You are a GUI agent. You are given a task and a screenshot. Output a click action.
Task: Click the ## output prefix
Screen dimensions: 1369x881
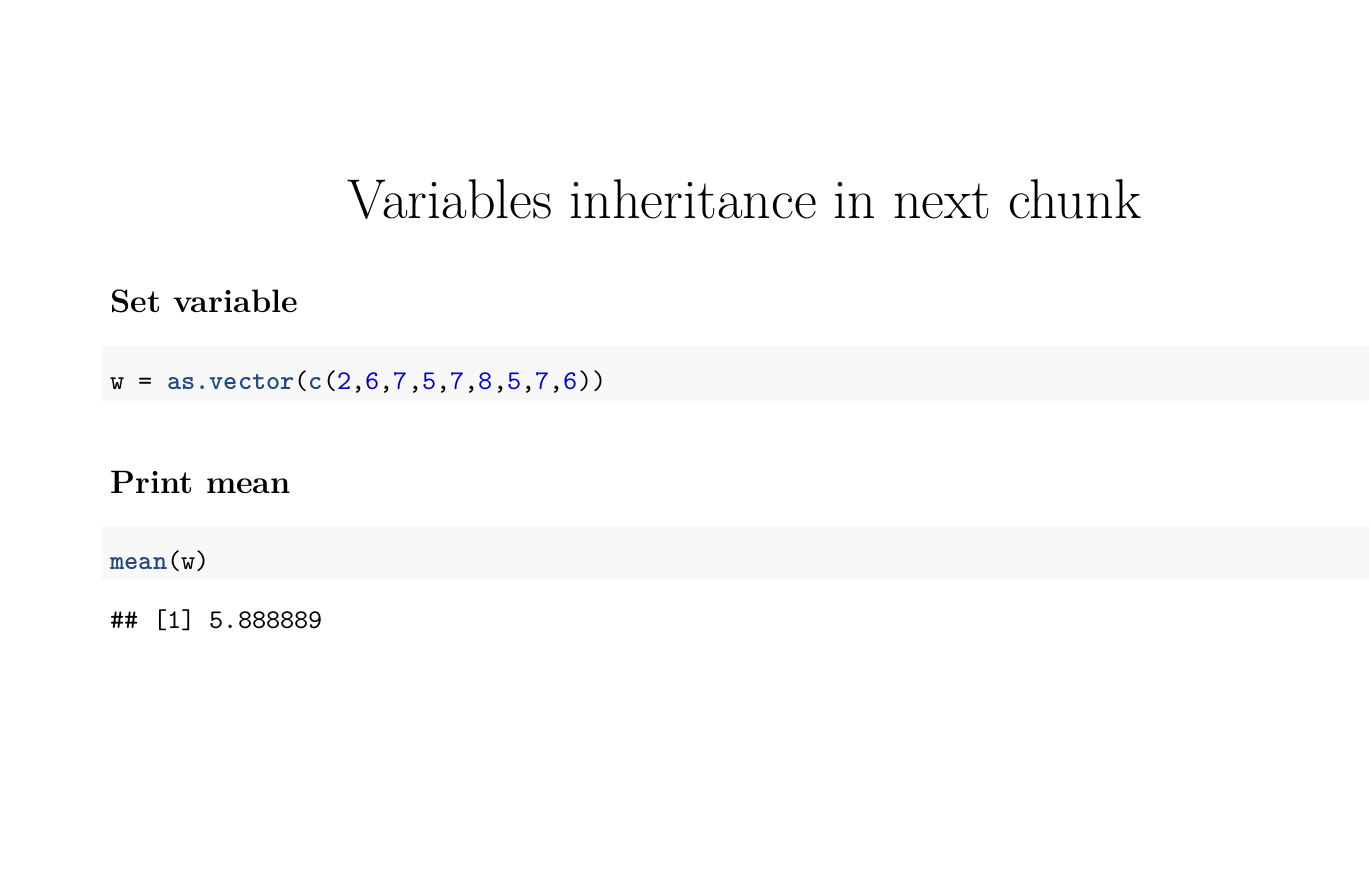click(x=124, y=621)
